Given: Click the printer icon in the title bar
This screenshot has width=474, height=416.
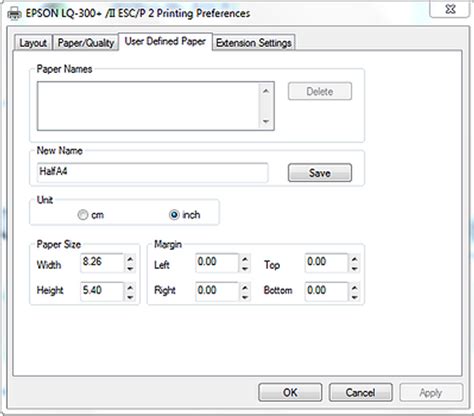Looking at the screenshot, I should 14,14.
